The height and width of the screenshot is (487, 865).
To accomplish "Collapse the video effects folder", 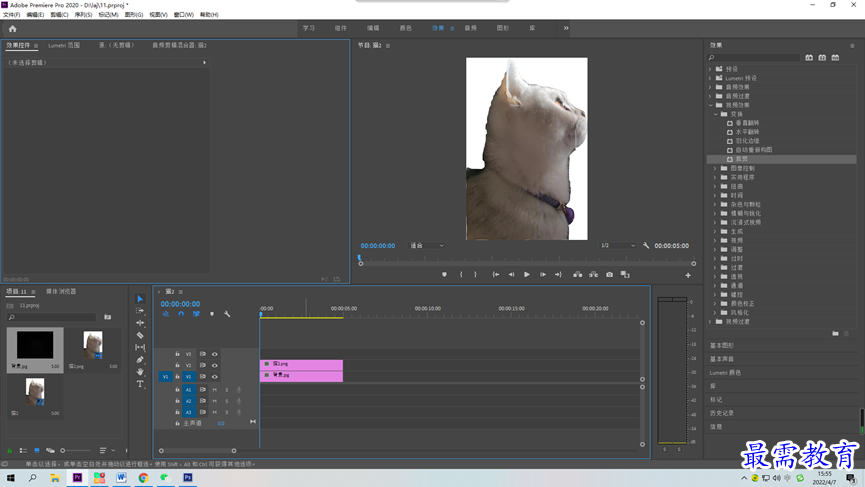I will (x=711, y=105).
